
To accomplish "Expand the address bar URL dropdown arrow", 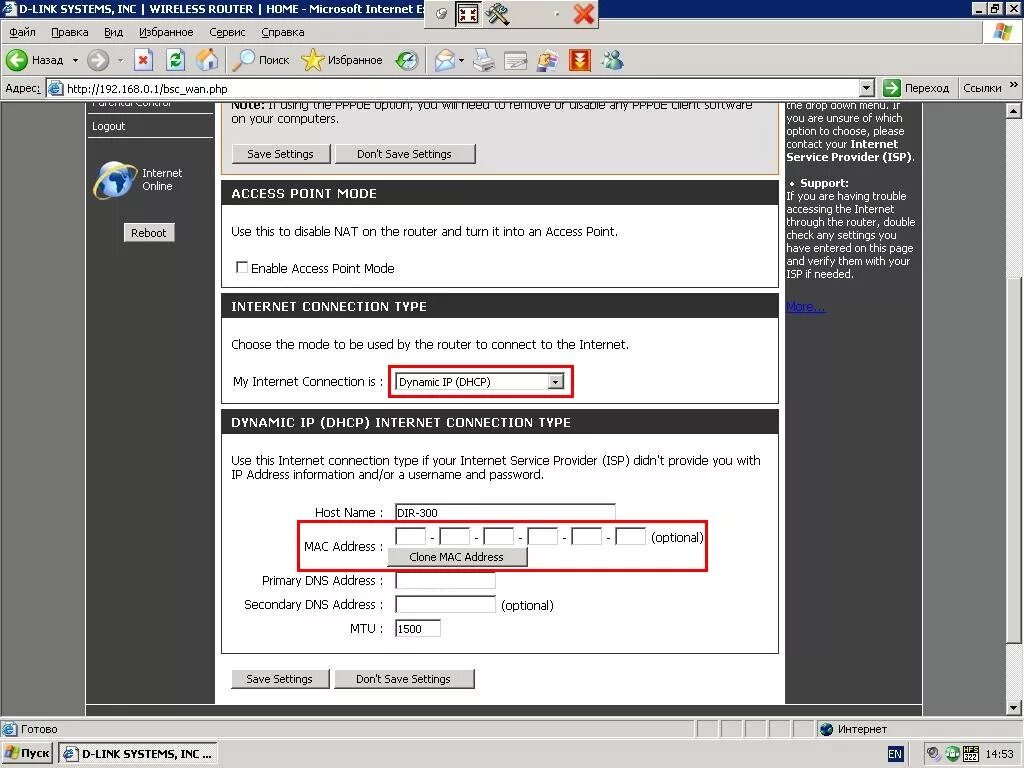I will click(867, 88).
